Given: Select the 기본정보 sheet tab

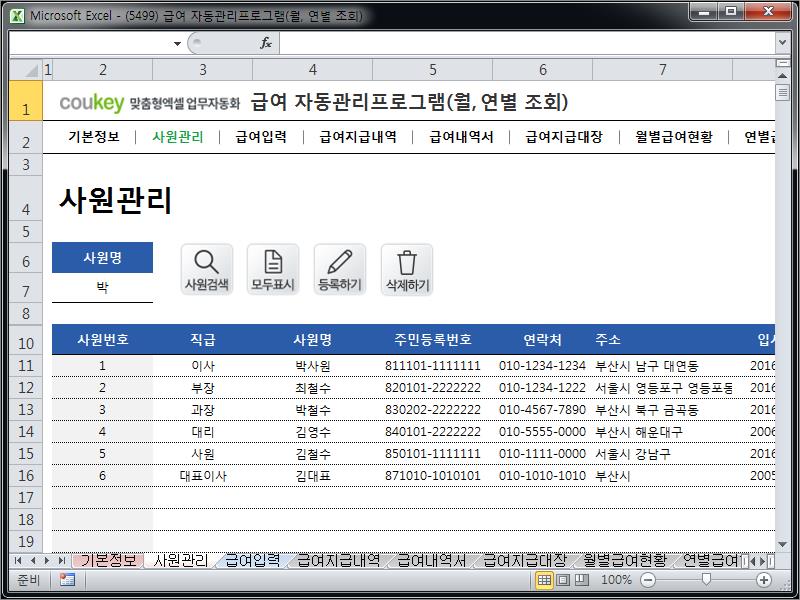Looking at the screenshot, I should pos(109,560).
